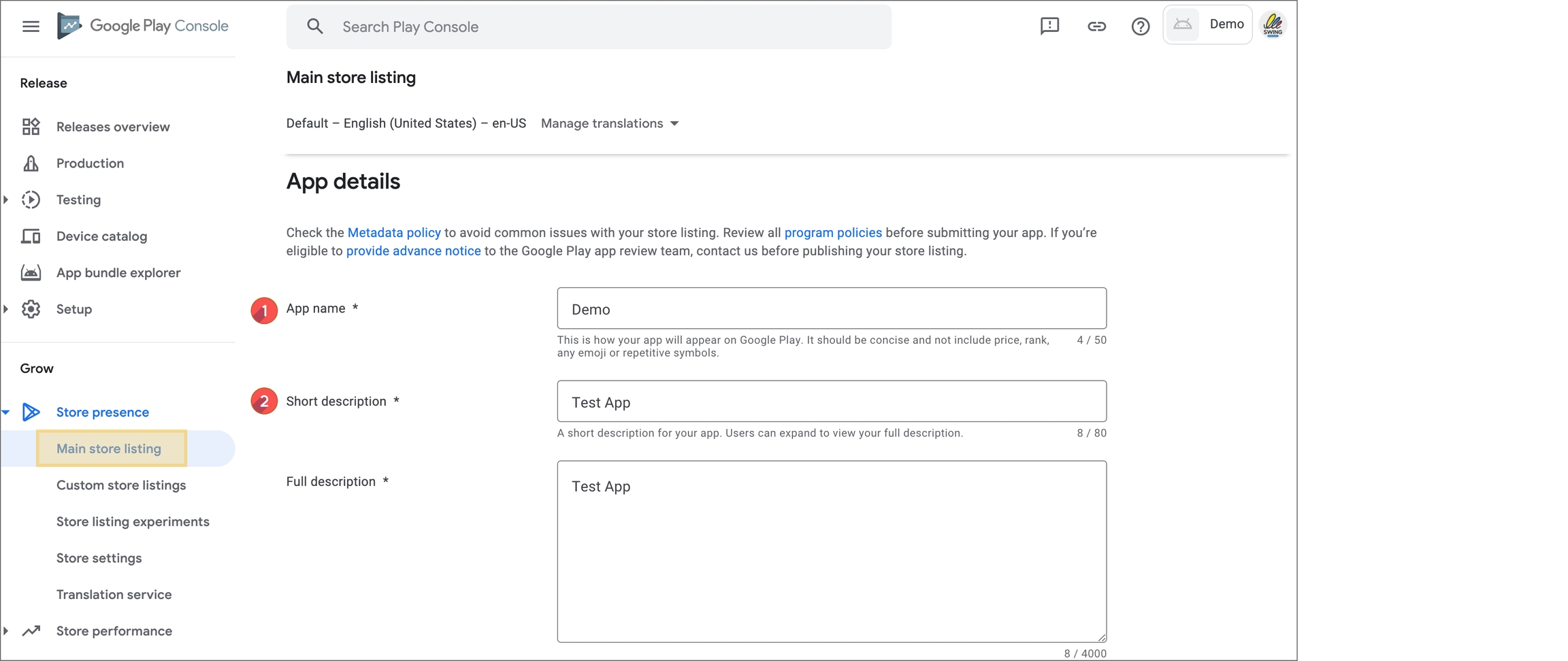Open the account avatar profile
Screen dimensions: 1568x661
point(1273,25)
